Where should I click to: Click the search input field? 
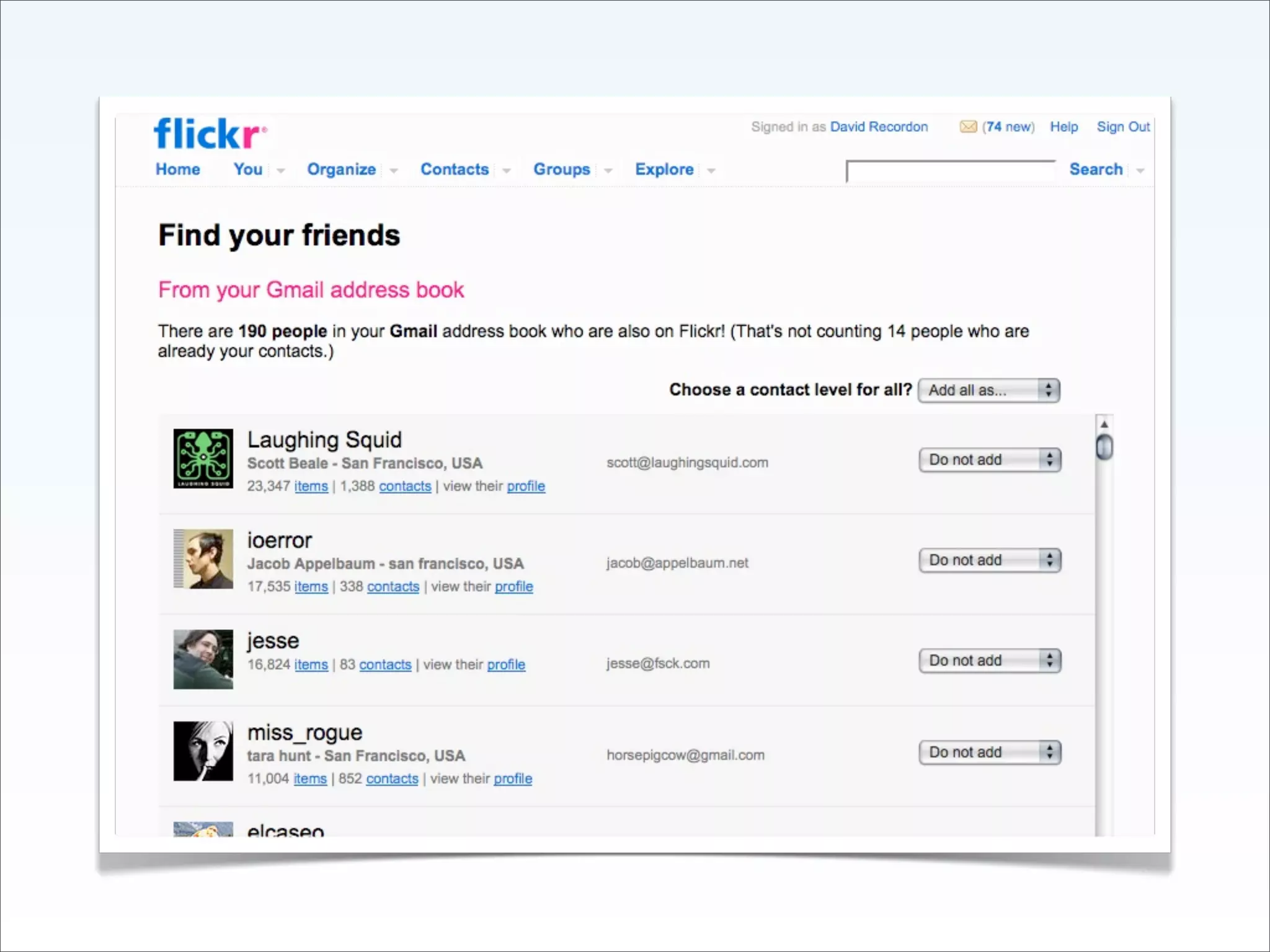[951, 171]
